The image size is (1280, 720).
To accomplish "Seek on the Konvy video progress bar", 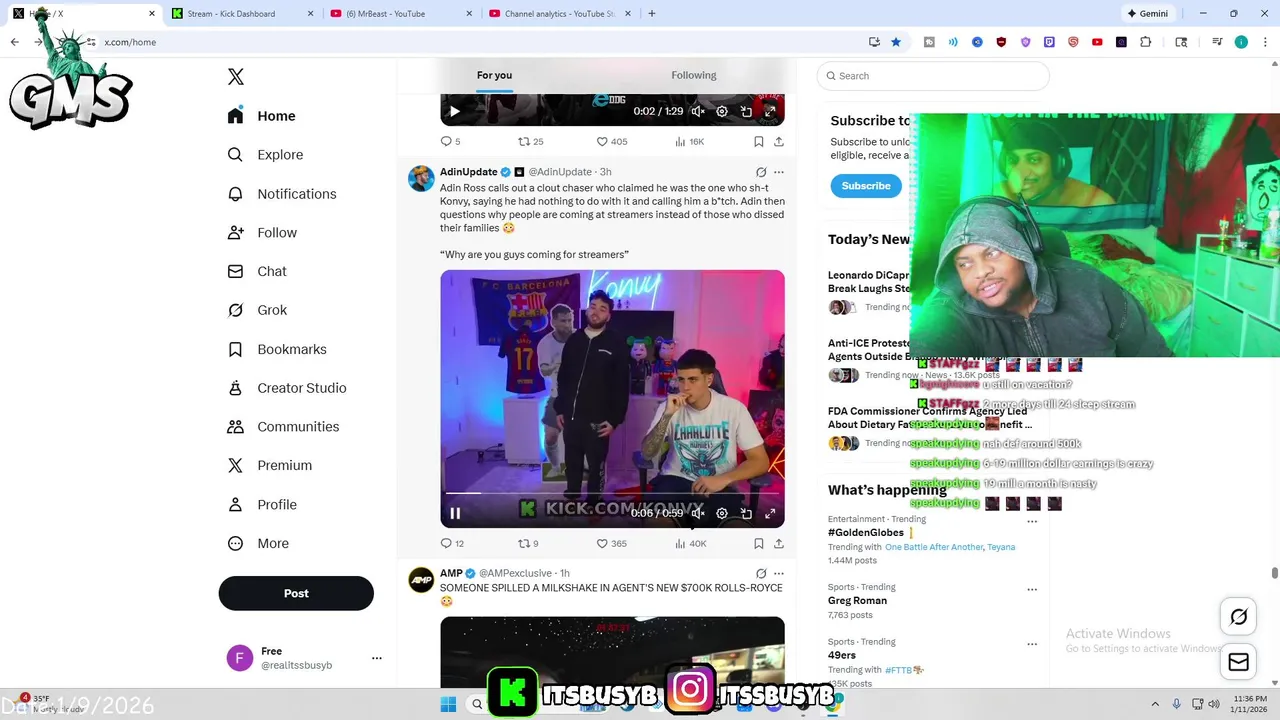I will pyautogui.click(x=612, y=493).
